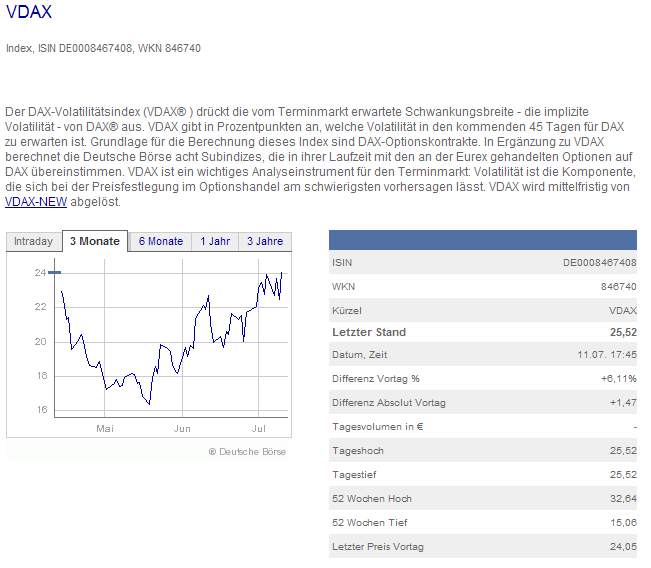Screen dimensions: 651x568
Task: Click the Tagesvolumen in € label
Action: point(378,427)
